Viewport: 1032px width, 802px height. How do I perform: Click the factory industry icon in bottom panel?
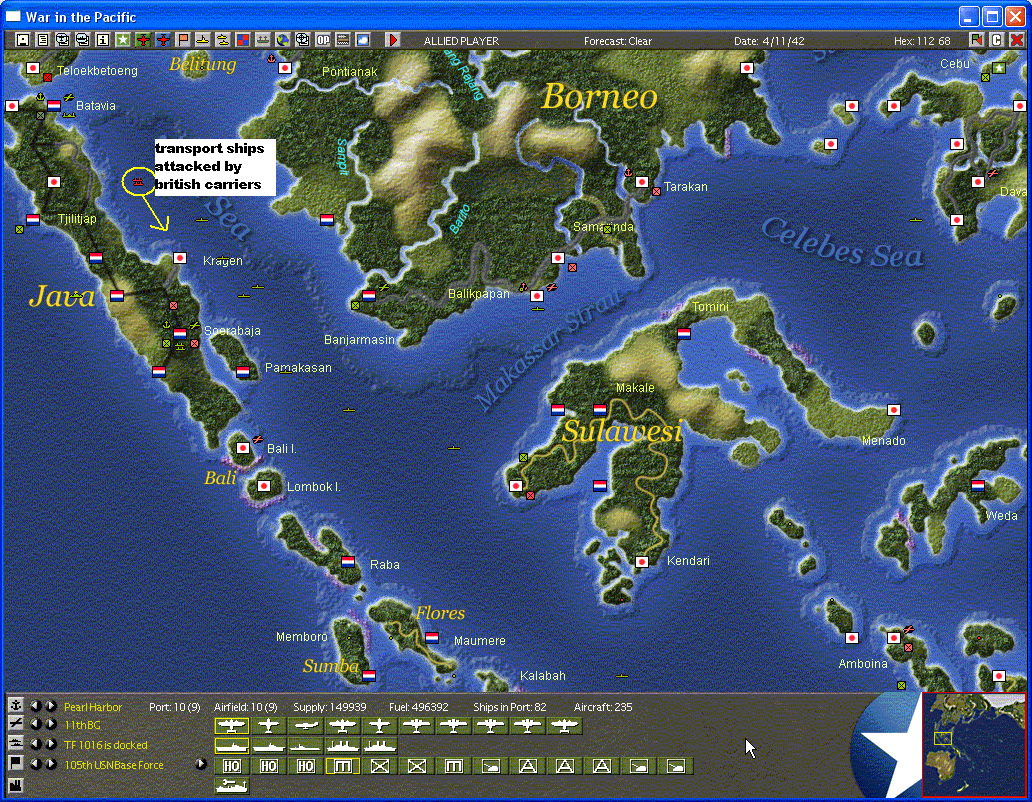(x=15, y=785)
